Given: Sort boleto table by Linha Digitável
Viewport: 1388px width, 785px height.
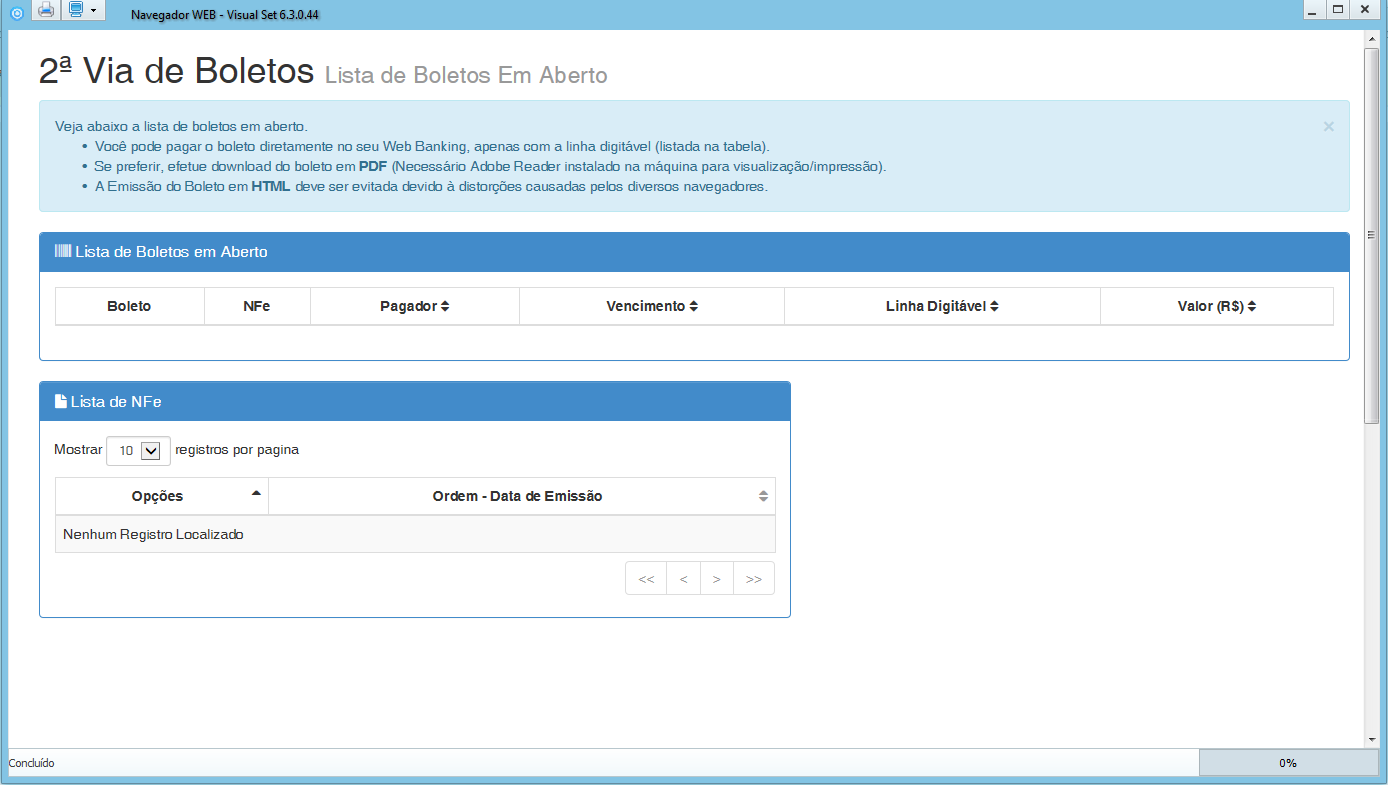Looking at the screenshot, I should click(941, 306).
